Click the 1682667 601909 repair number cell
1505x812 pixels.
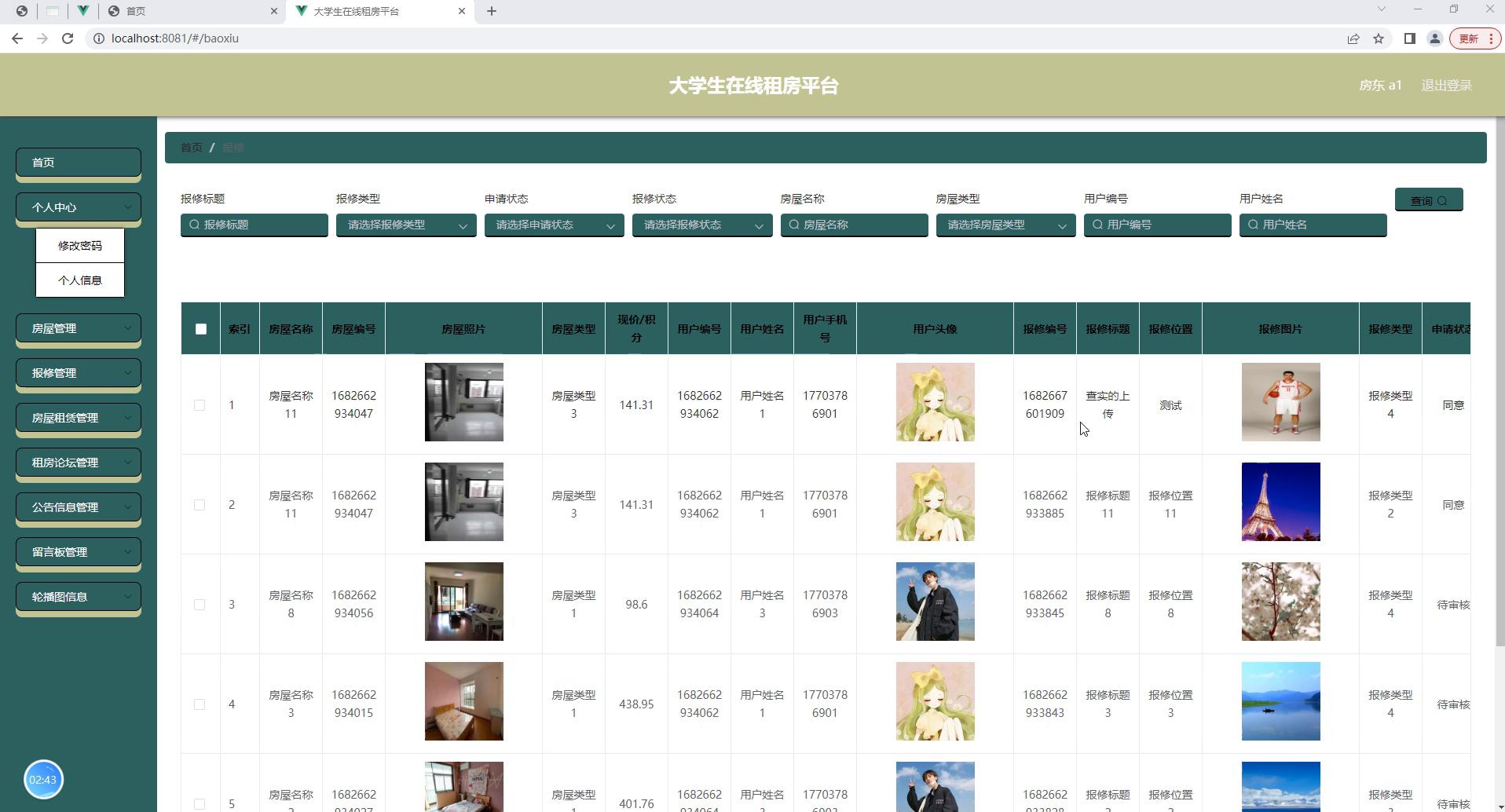(1045, 405)
